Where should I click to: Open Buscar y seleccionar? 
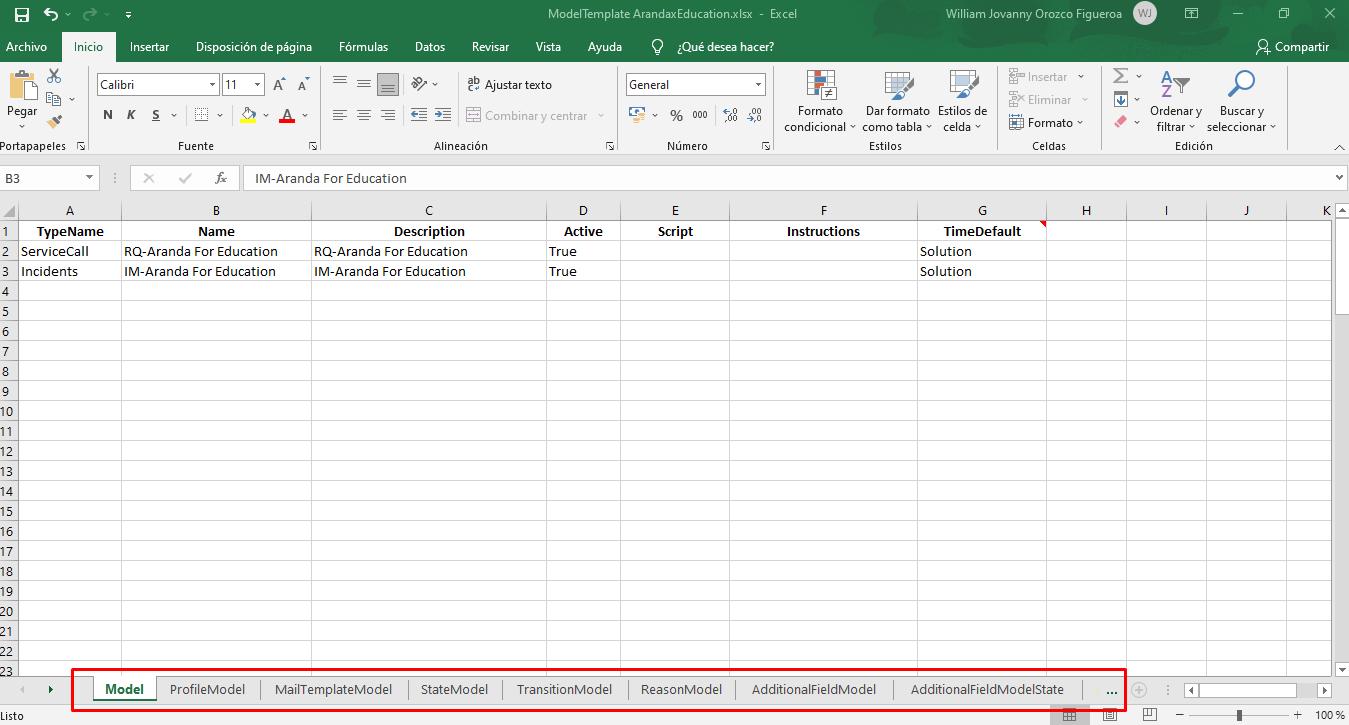tap(1241, 101)
